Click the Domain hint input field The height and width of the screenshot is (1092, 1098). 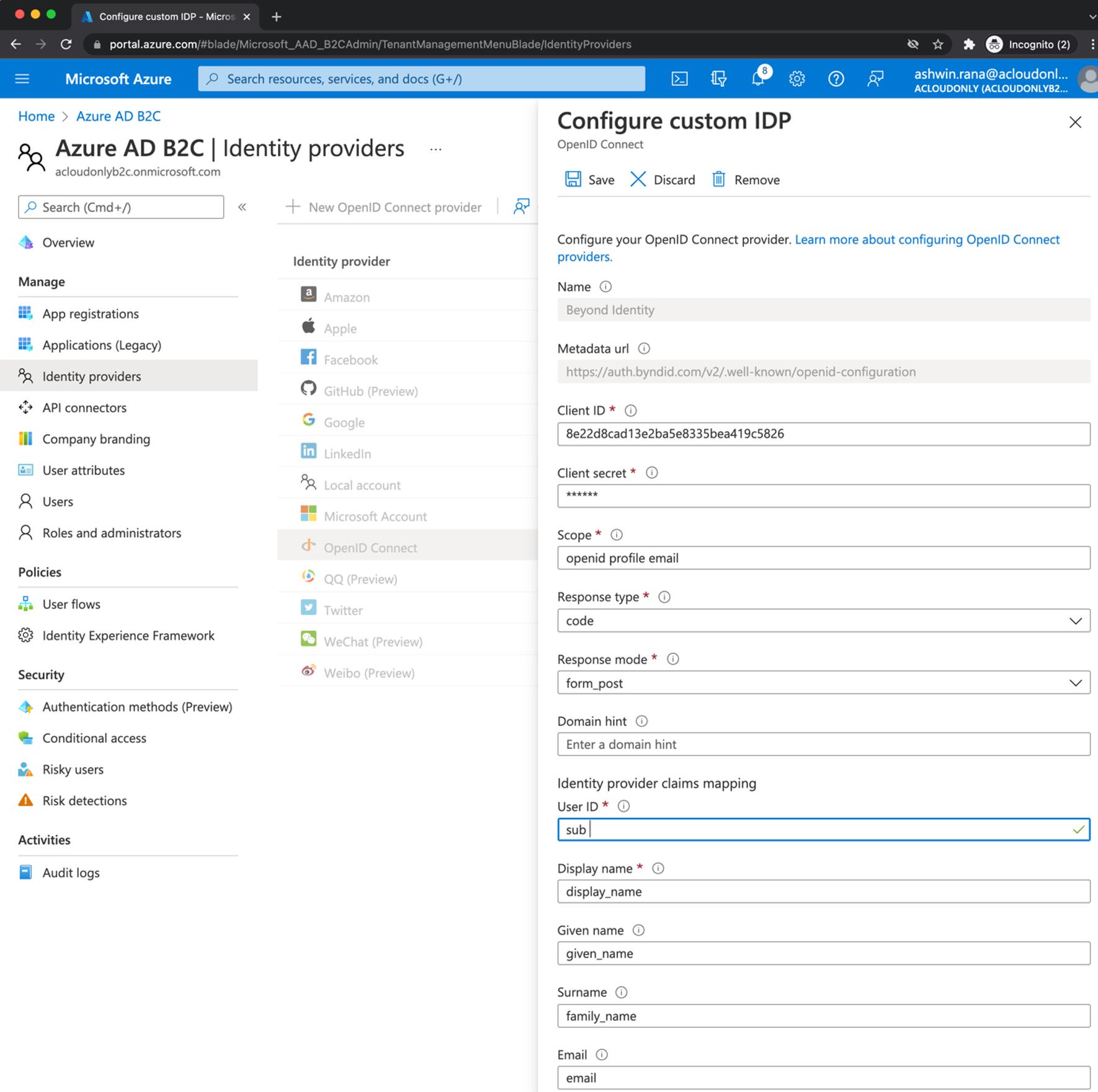(x=823, y=744)
